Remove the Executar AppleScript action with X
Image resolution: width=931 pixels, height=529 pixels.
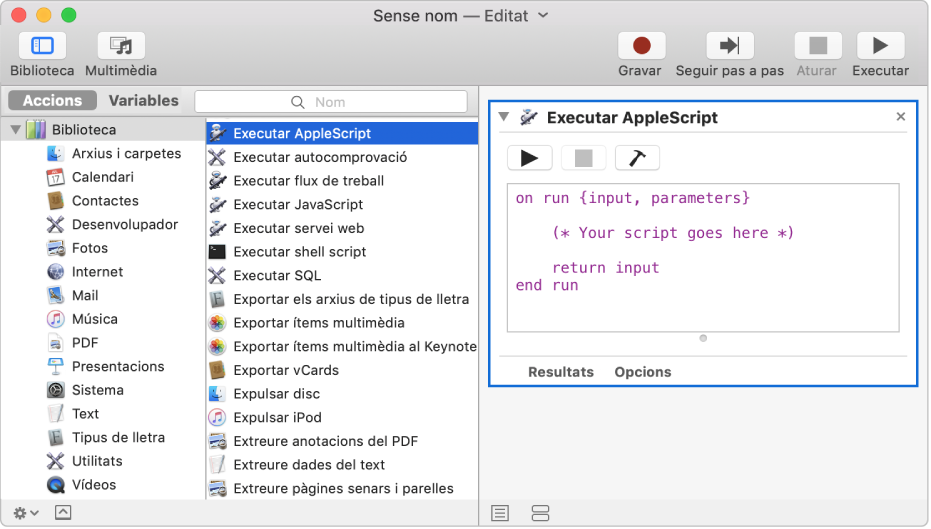click(900, 117)
